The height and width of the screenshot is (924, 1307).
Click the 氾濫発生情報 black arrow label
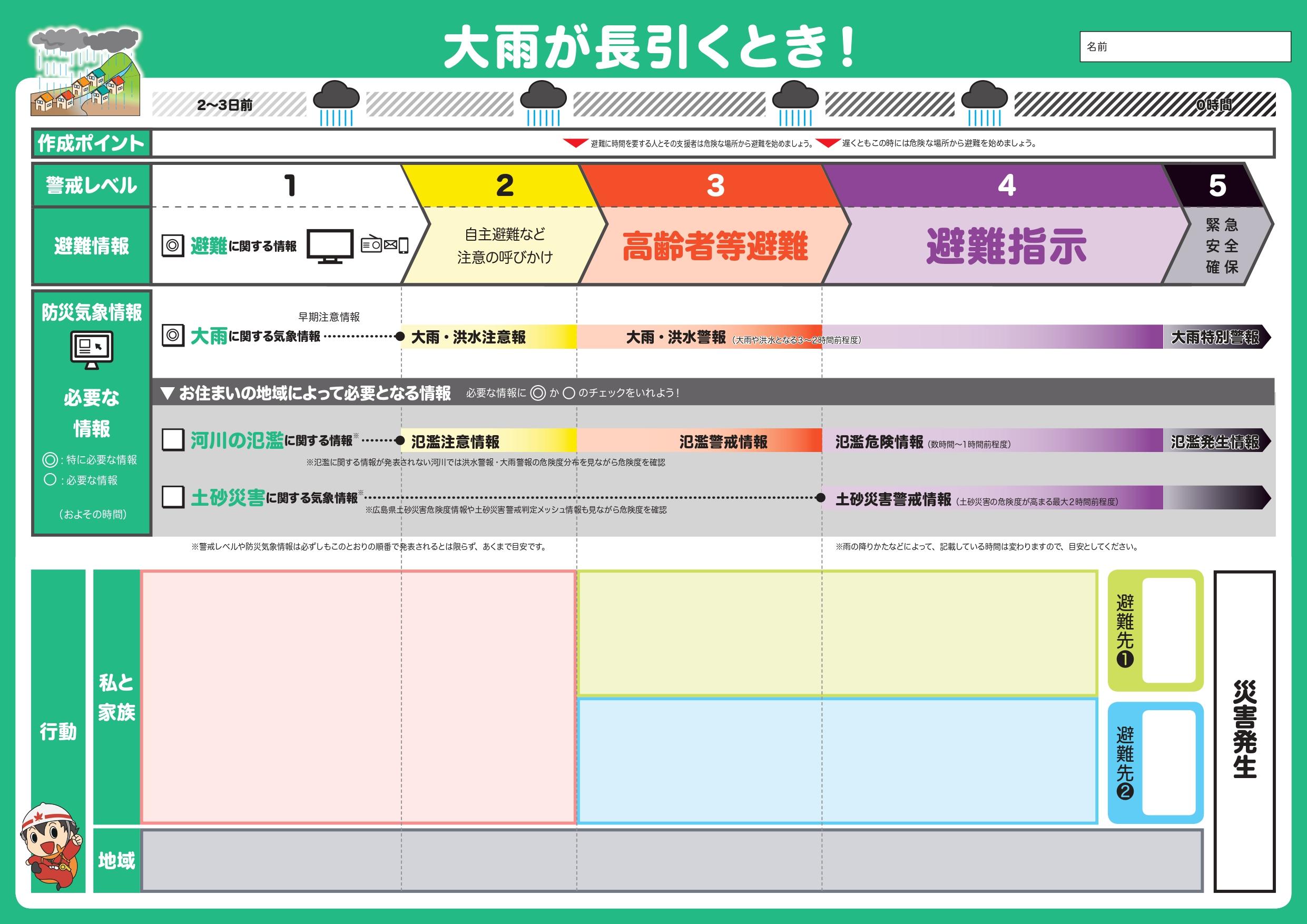1216,440
